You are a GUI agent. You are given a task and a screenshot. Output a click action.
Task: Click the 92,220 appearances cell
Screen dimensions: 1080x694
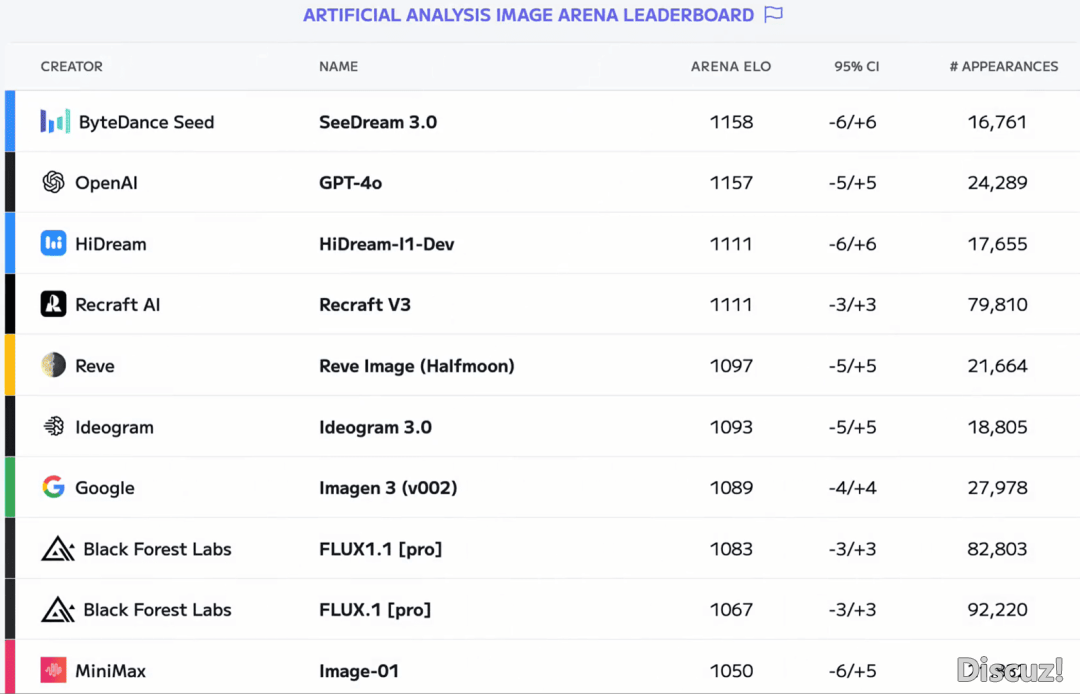[997, 609]
